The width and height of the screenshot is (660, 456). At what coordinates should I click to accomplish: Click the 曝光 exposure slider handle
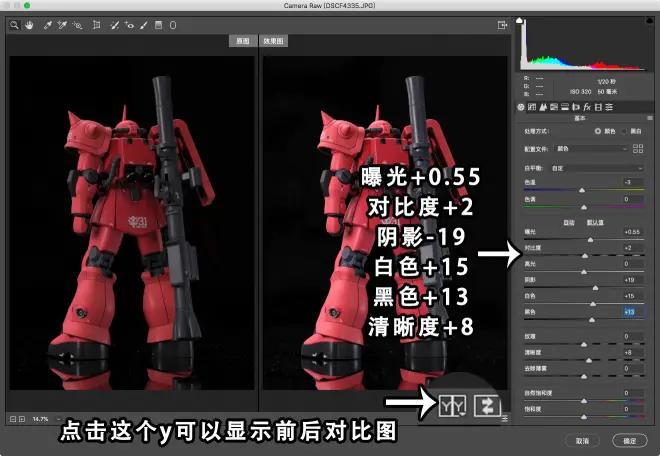tap(590, 240)
